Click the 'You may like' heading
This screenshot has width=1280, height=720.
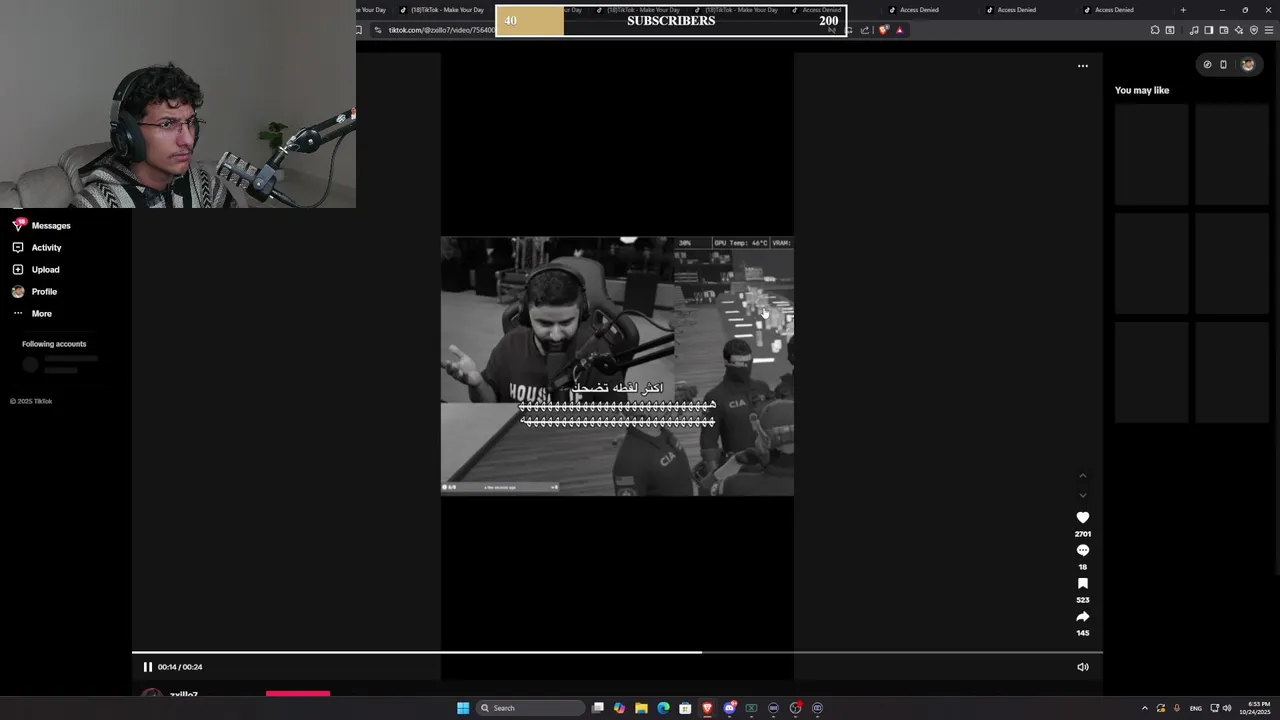pos(1142,90)
